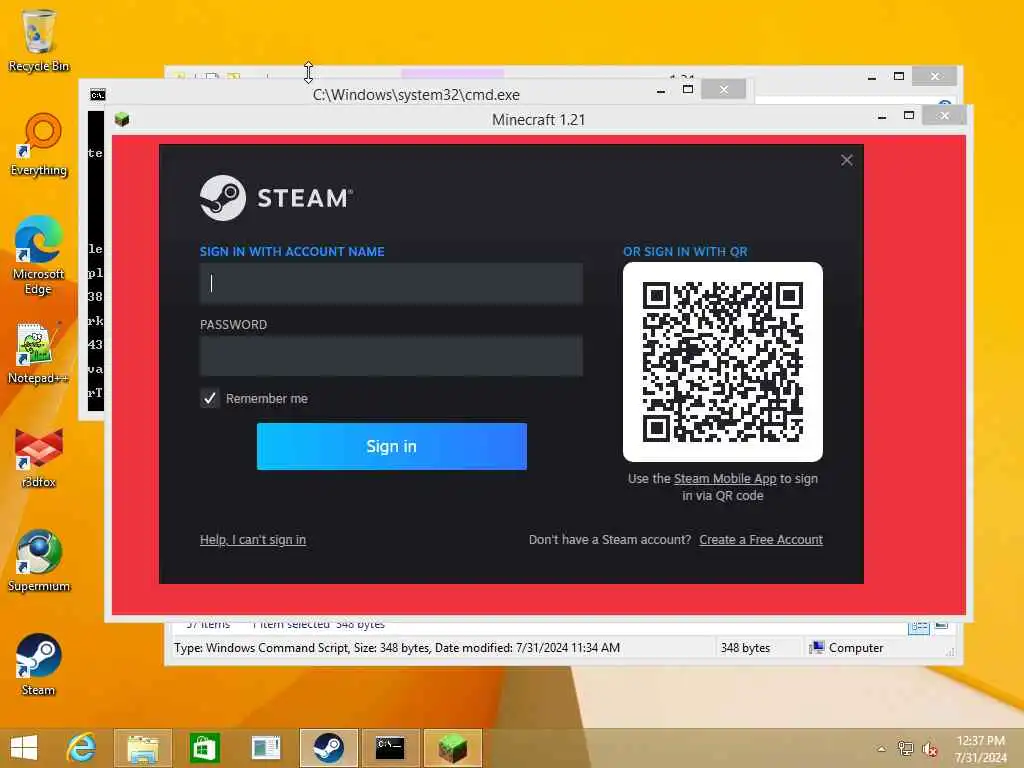Minimize the File Explorer window behind

click(872, 77)
